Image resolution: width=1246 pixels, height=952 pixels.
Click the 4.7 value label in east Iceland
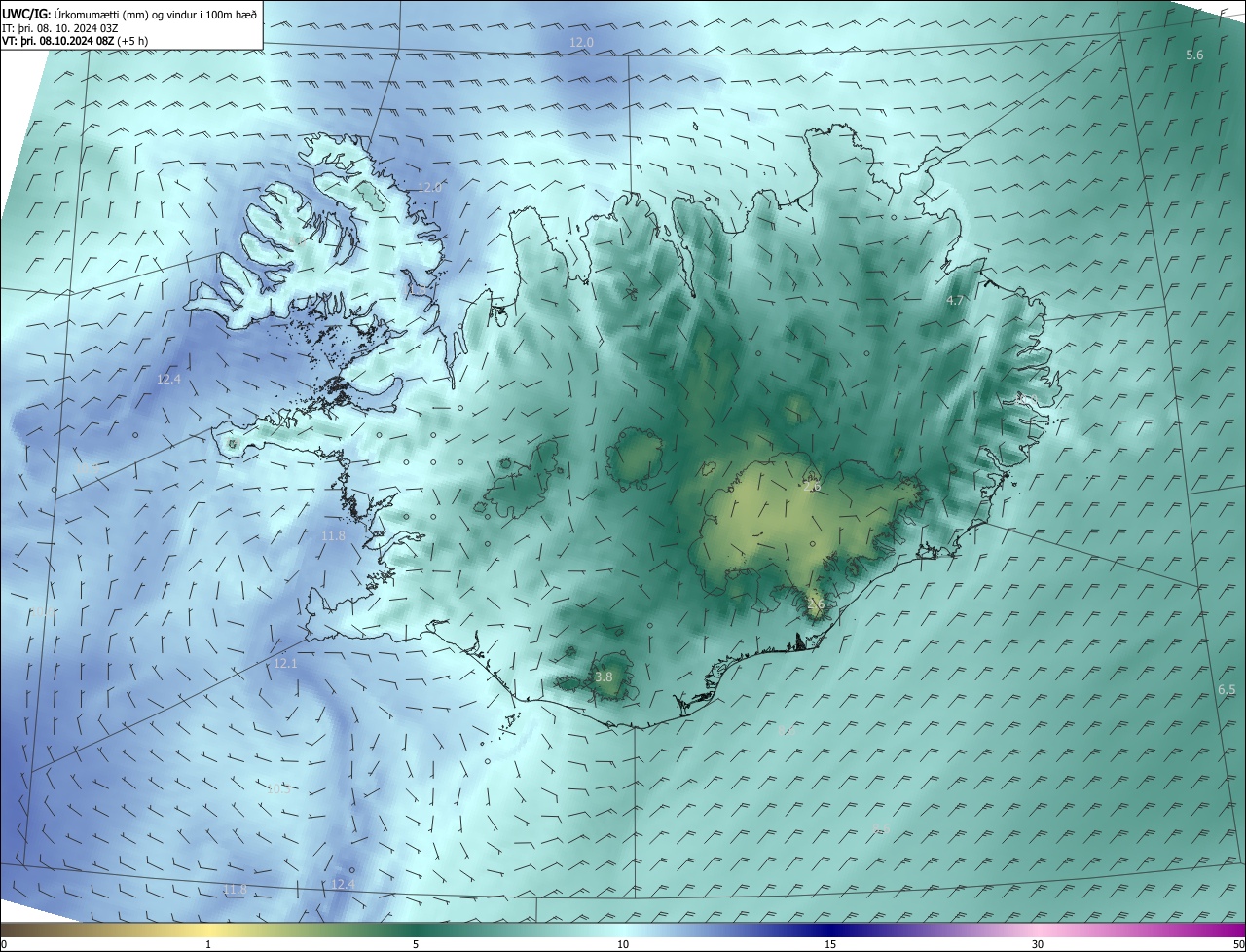coord(955,301)
